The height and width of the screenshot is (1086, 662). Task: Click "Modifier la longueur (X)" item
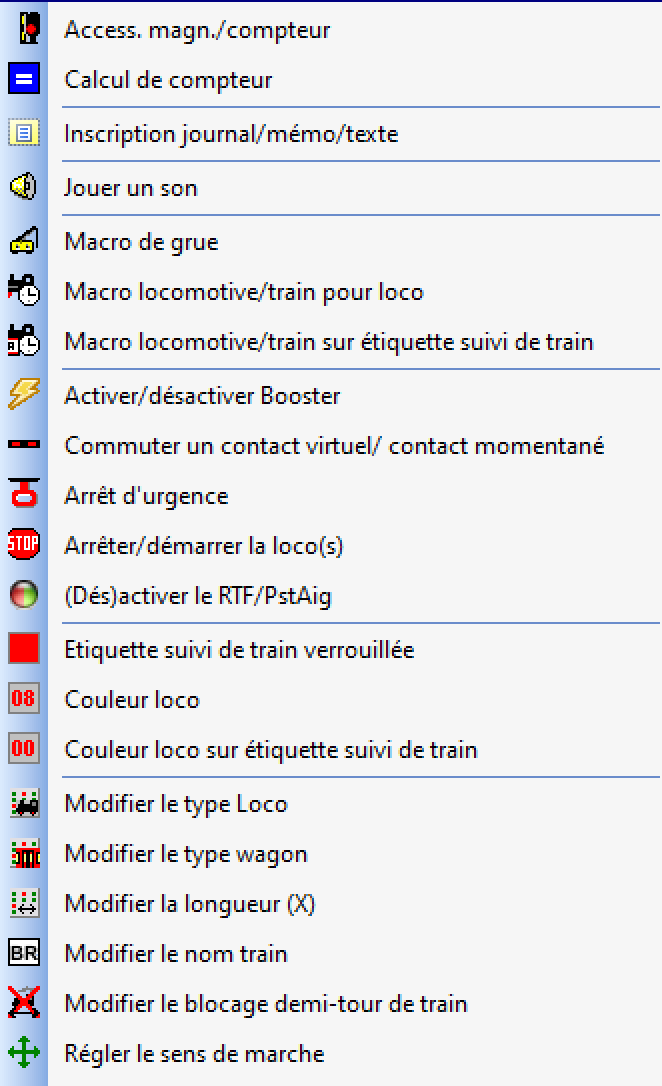click(190, 903)
